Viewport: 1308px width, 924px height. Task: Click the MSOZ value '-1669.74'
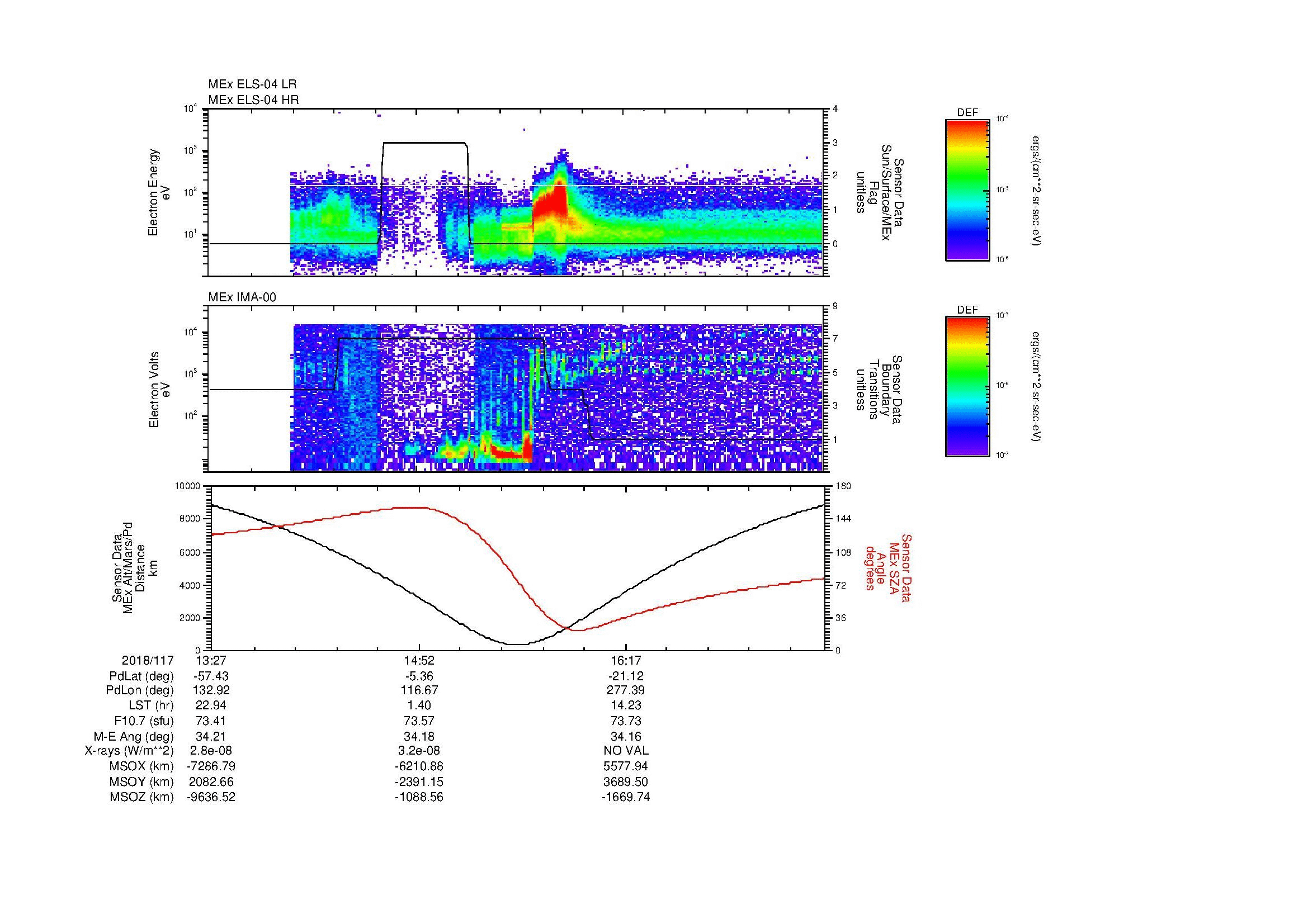tap(626, 797)
